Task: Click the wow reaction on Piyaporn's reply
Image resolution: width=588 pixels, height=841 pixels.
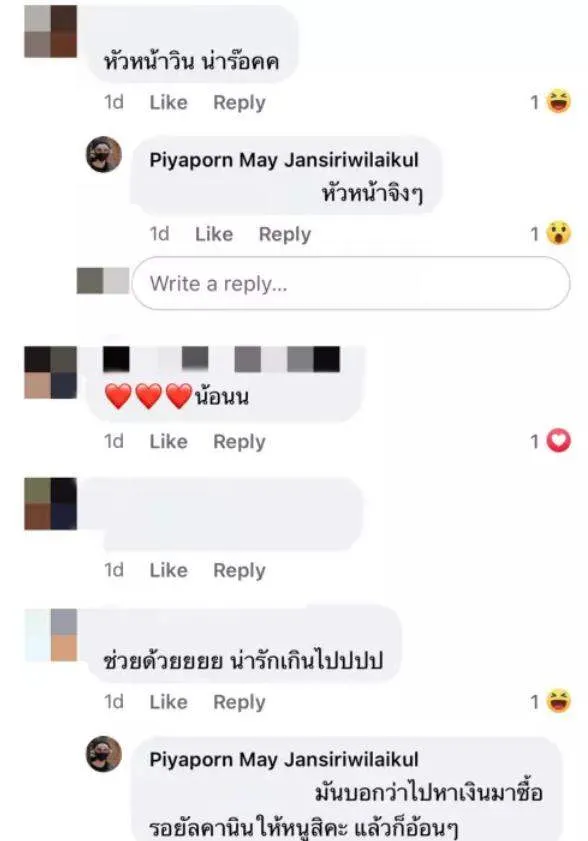Action: pyautogui.click(x=558, y=233)
